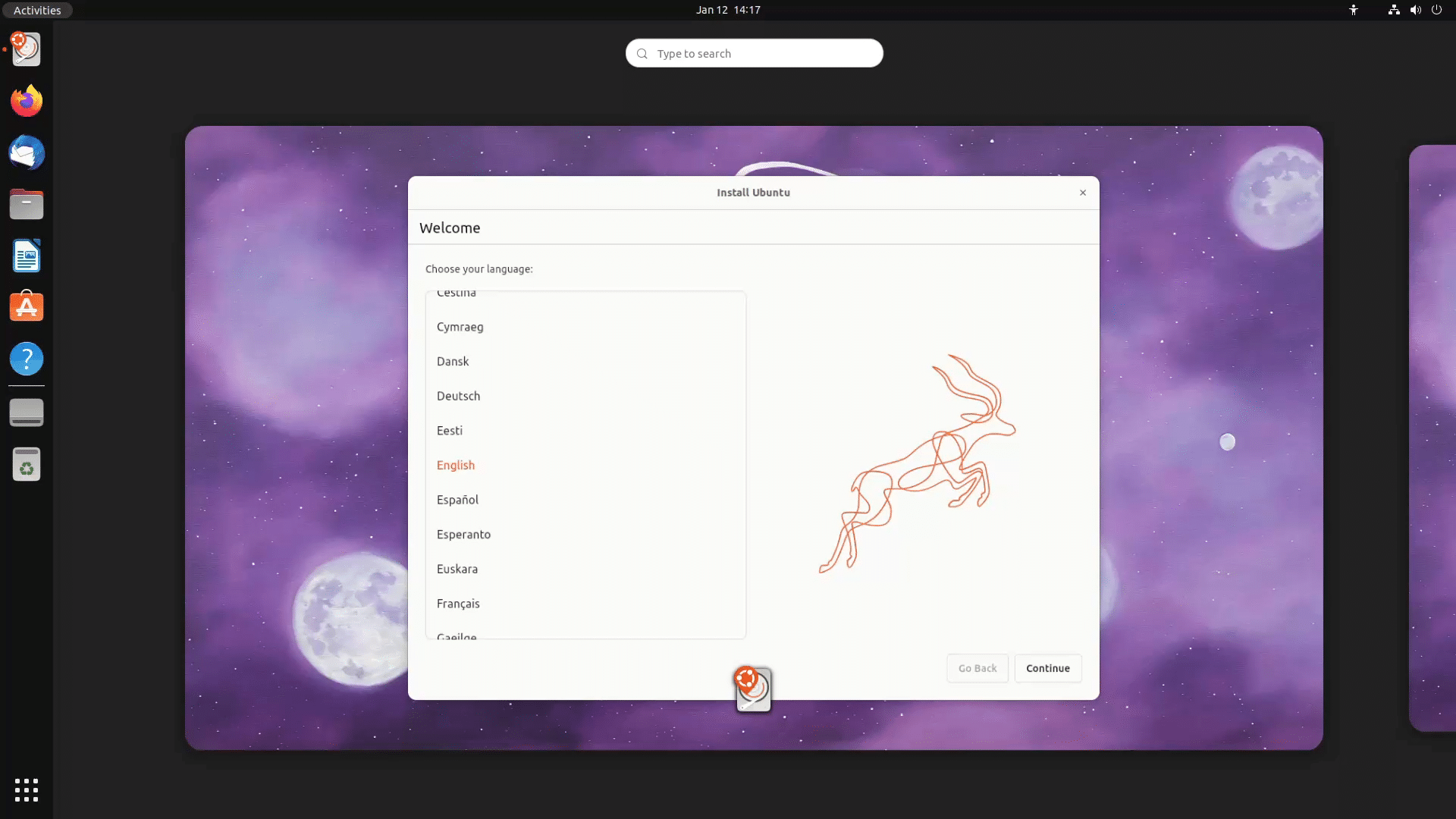1456x819 pixels.
Task: Click the installer icon below the window
Action: [x=753, y=689]
